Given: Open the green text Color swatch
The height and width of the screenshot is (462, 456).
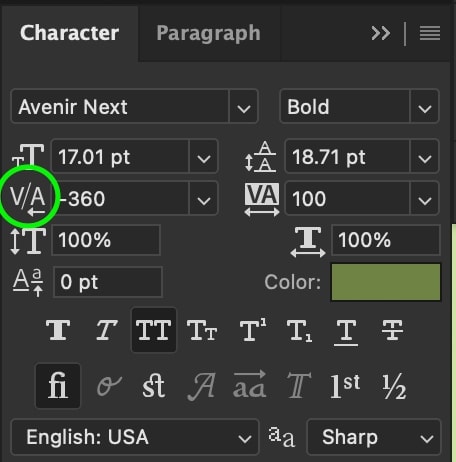Looking at the screenshot, I should 386,282.
